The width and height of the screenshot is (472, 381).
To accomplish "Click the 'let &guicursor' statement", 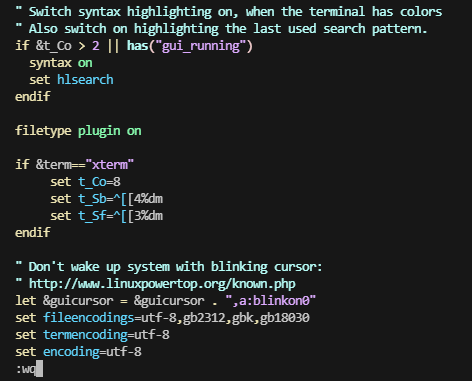I will click(165, 301).
